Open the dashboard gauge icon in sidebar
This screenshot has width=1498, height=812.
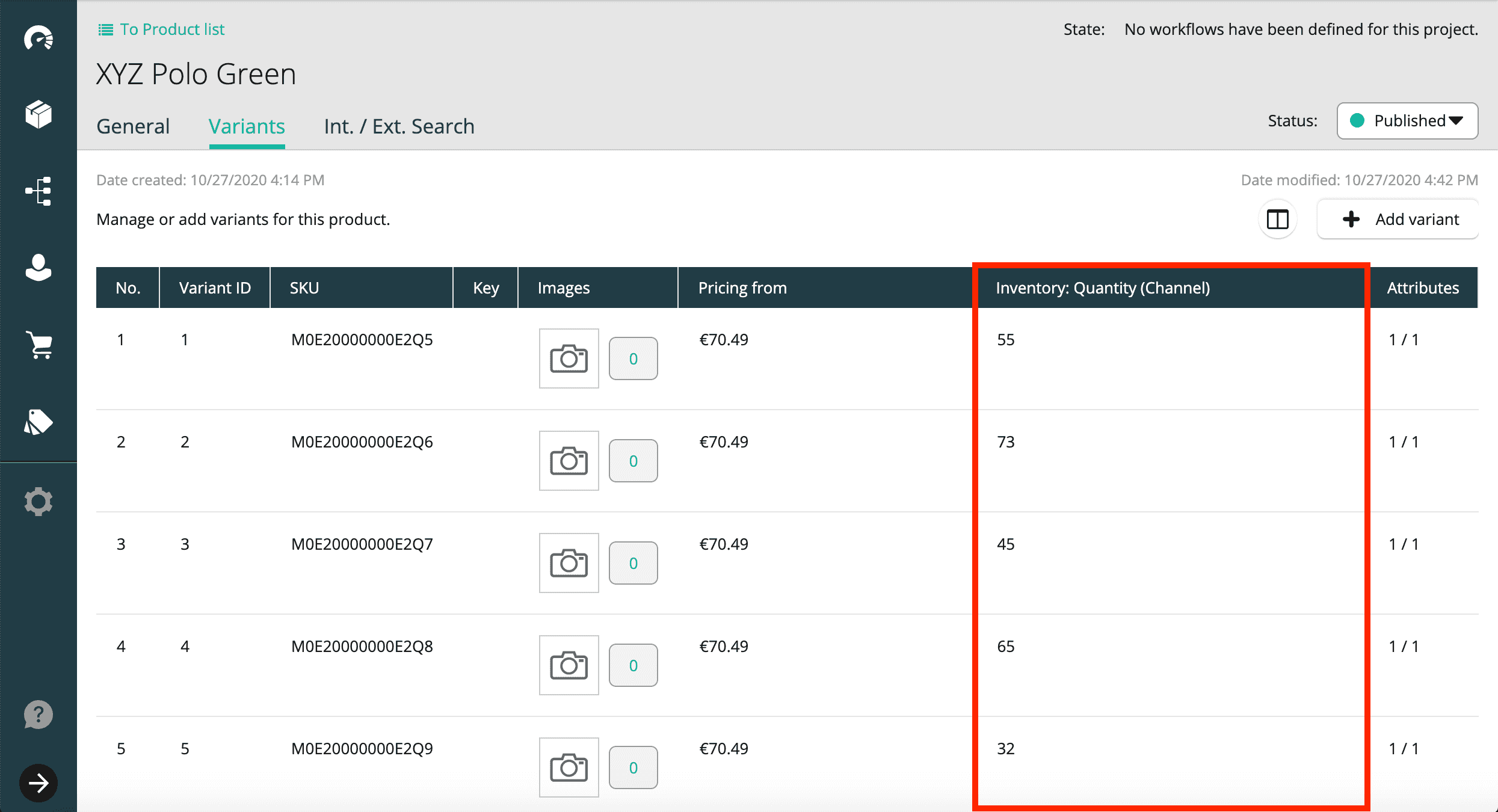click(x=39, y=38)
